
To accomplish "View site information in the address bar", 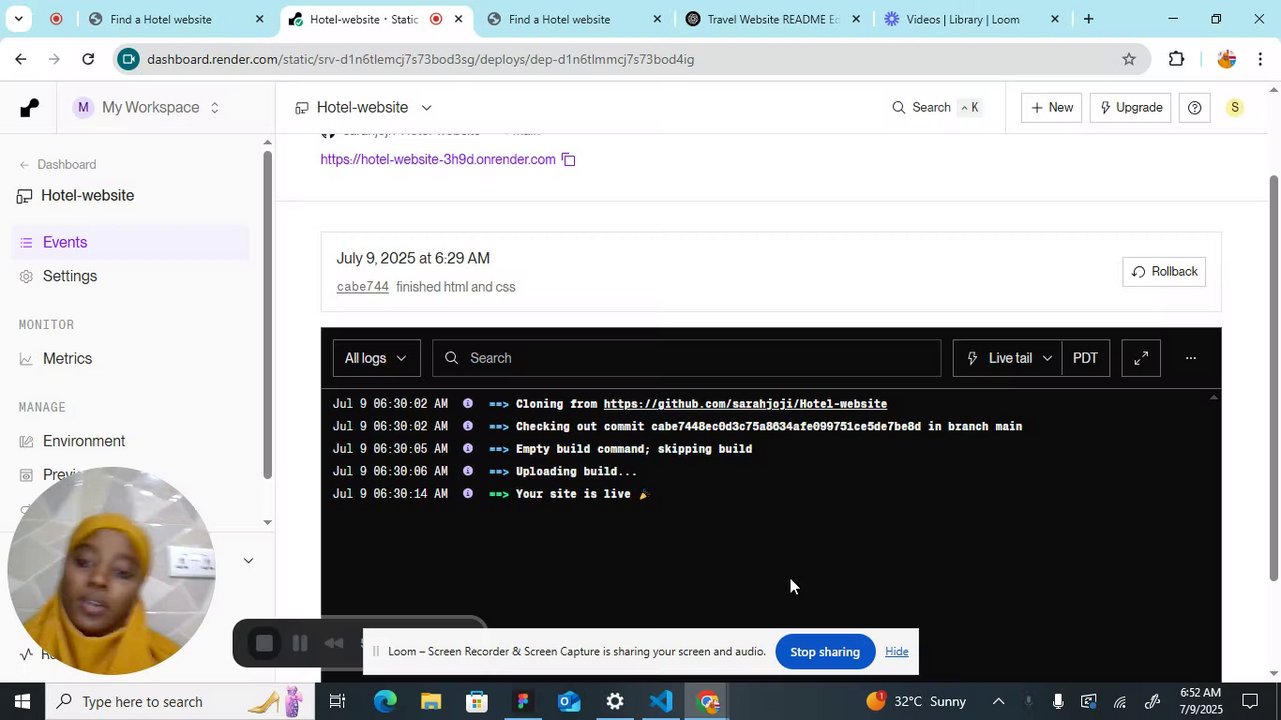I will (127, 59).
